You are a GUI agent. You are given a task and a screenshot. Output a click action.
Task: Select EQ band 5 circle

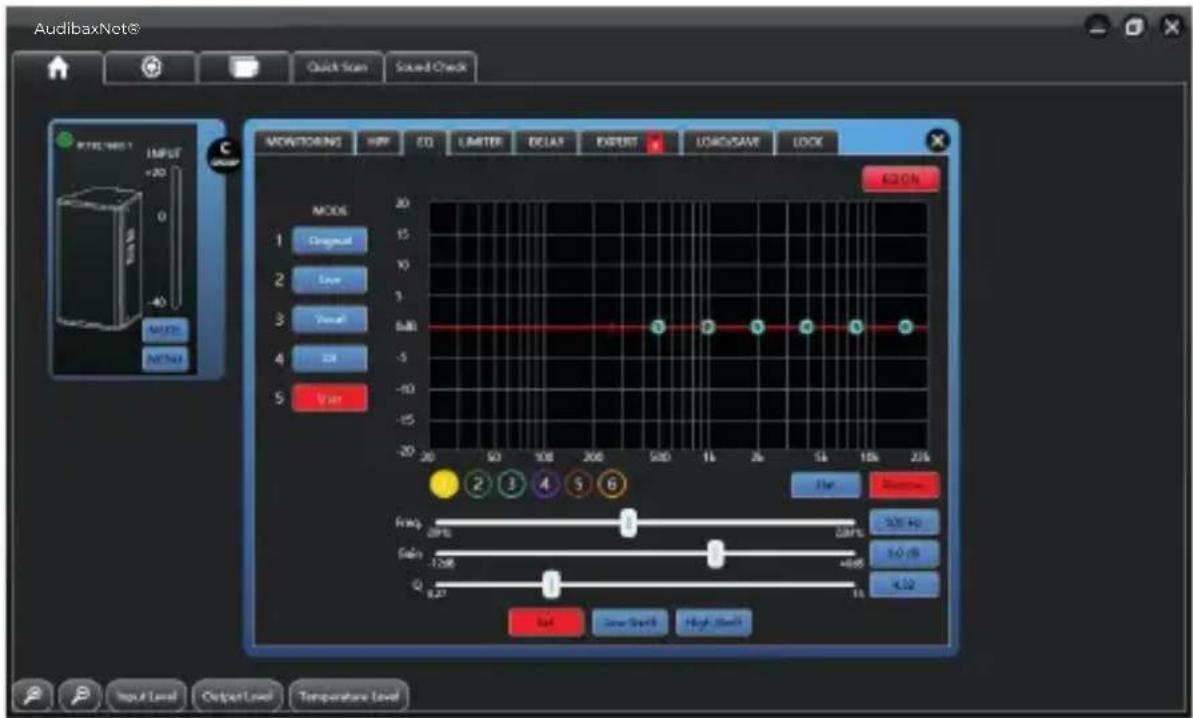click(x=578, y=484)
